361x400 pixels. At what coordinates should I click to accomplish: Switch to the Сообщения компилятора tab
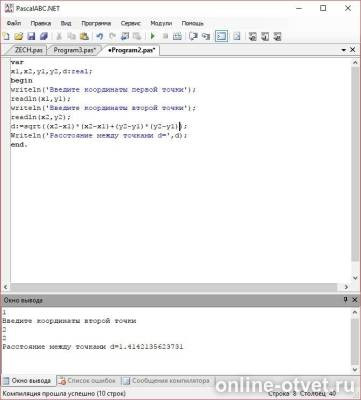167,381
